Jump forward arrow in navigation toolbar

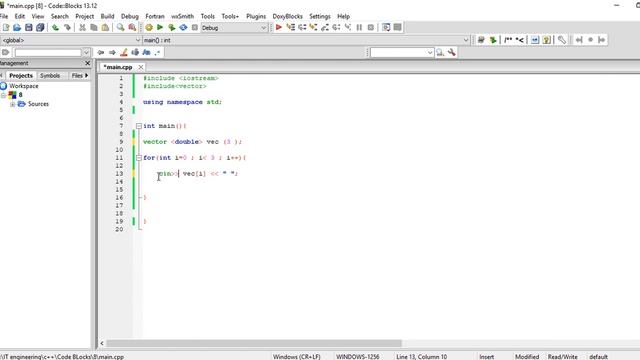point(112,52)
